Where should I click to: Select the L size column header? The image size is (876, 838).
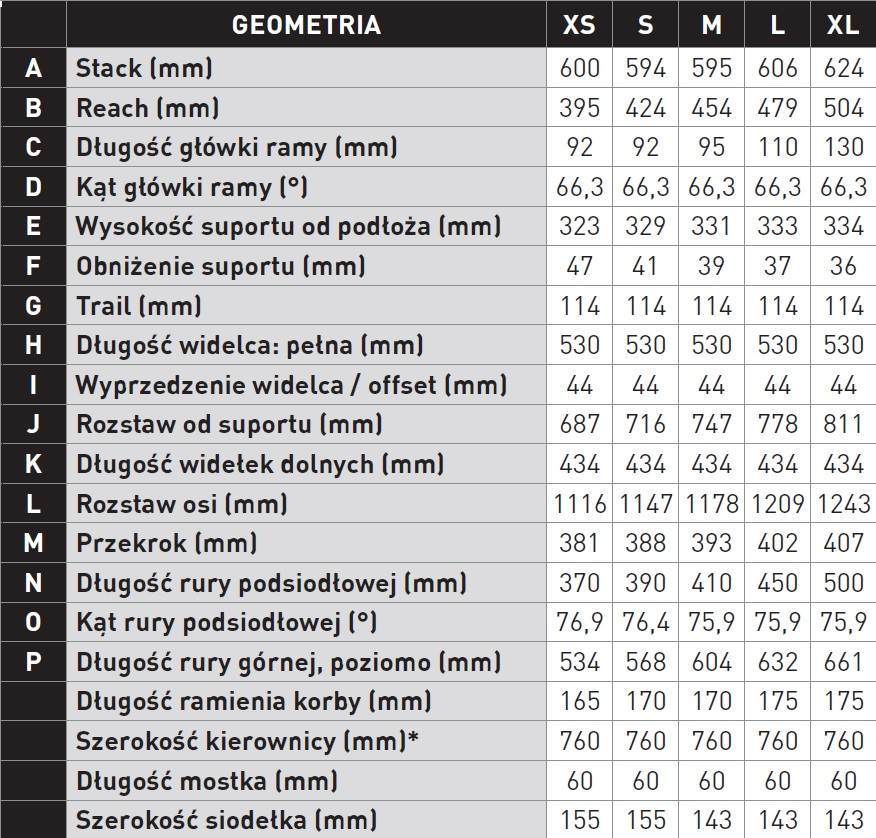[777, 25]
